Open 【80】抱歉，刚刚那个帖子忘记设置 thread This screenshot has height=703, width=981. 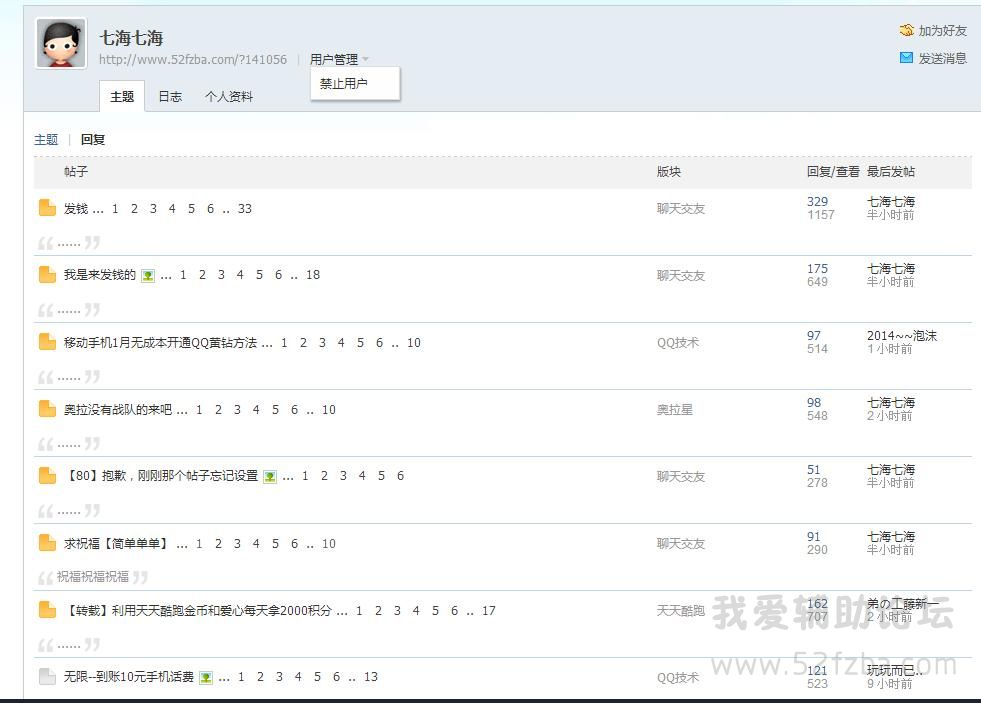coord(161,476)
